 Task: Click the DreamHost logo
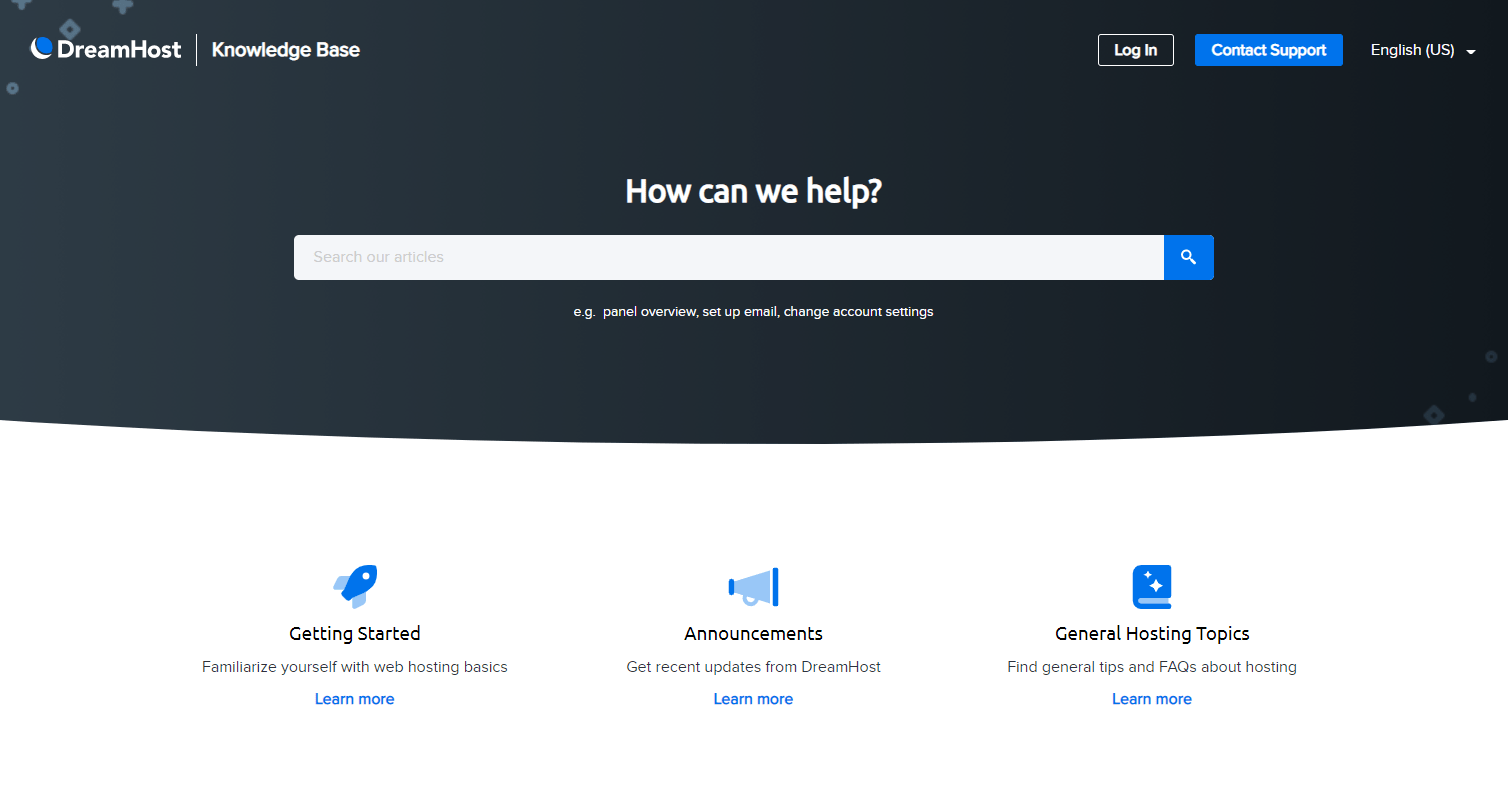[106, 49]
